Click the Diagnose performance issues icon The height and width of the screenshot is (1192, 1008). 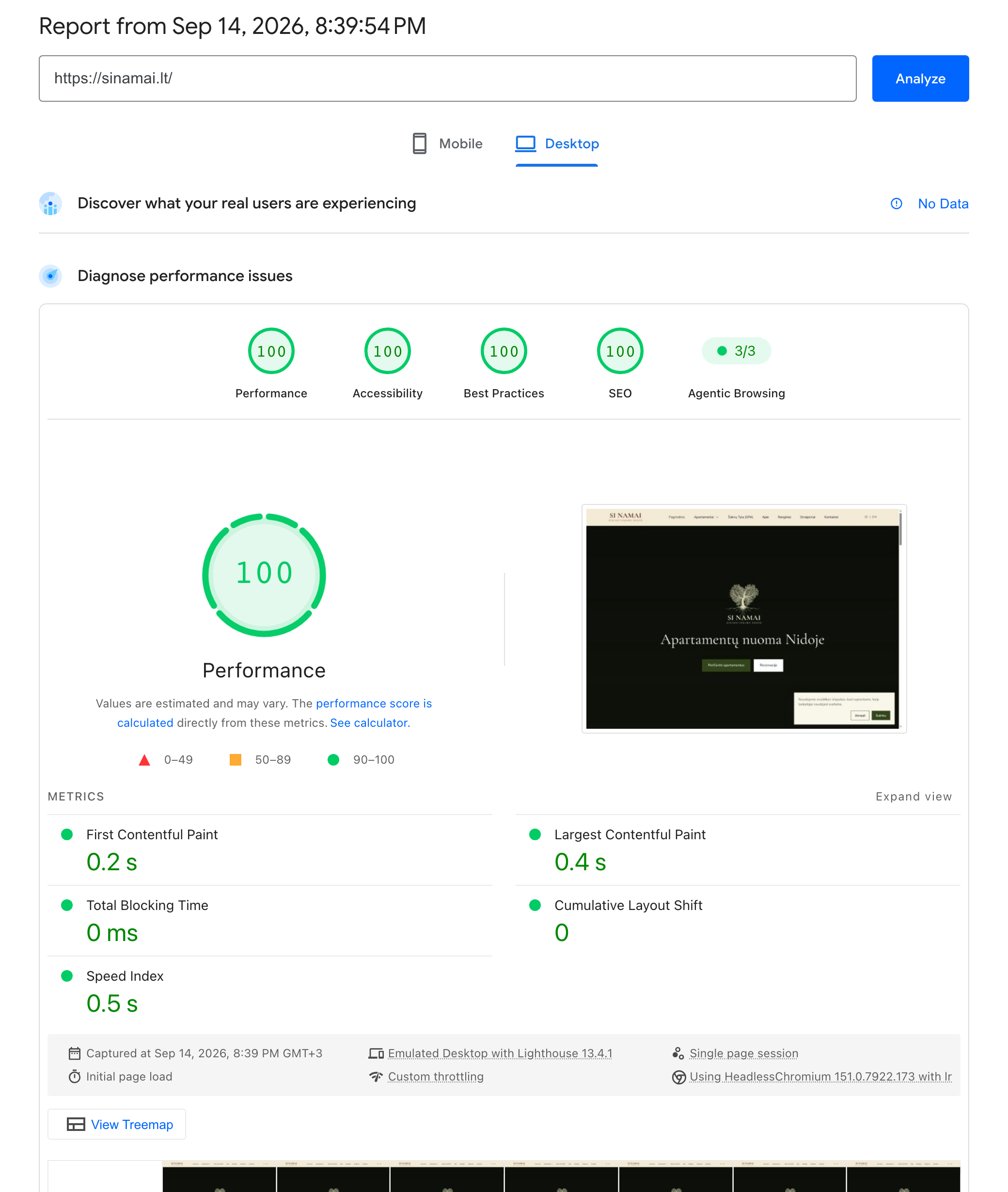(50, 276)
